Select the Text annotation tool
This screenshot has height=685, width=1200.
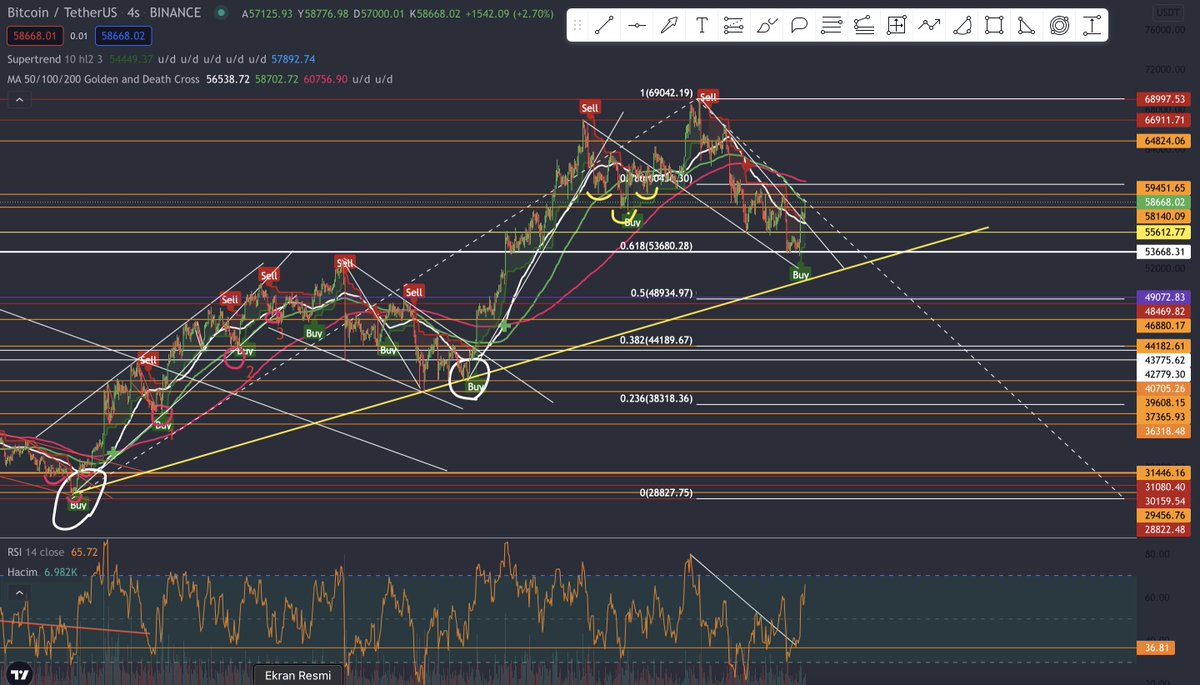click(701, 26)
